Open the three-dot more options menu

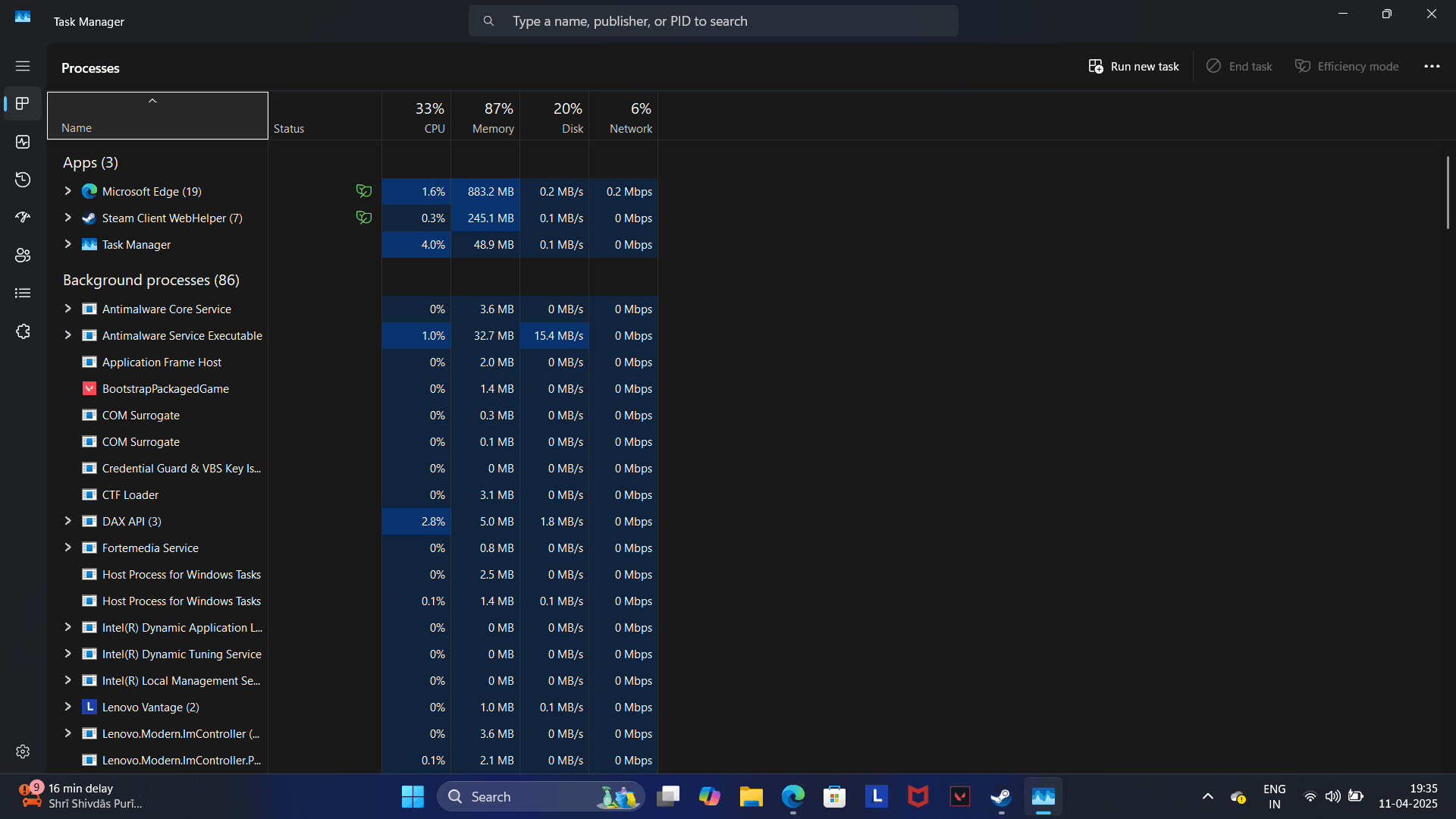coord(1432,67)
